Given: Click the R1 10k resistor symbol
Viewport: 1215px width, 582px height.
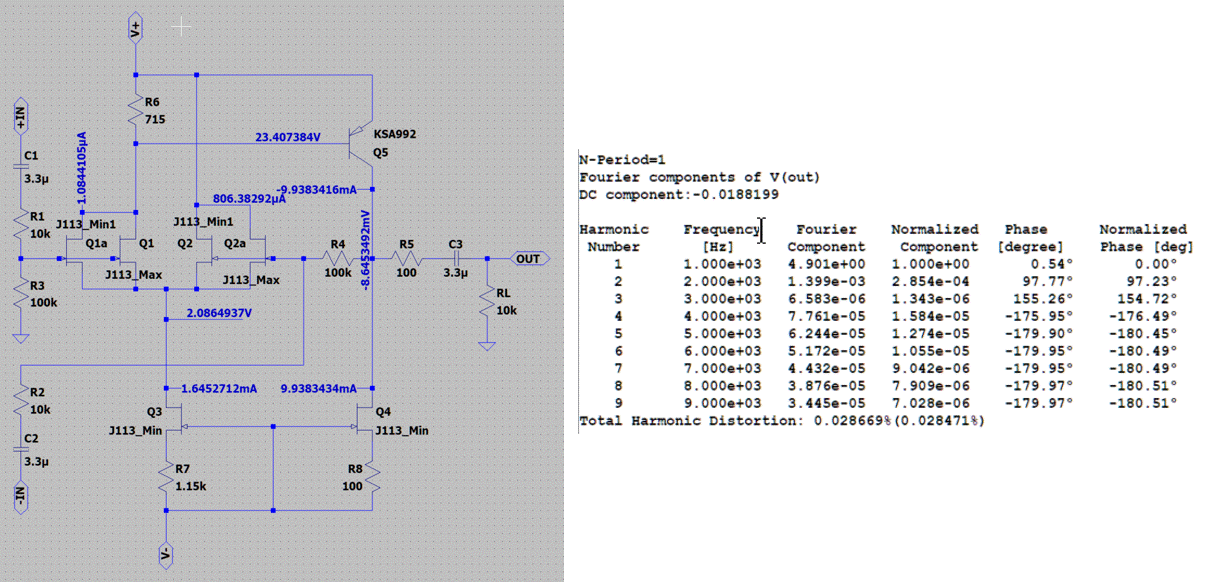Looking at the screenshot, I should click(23, 224).
